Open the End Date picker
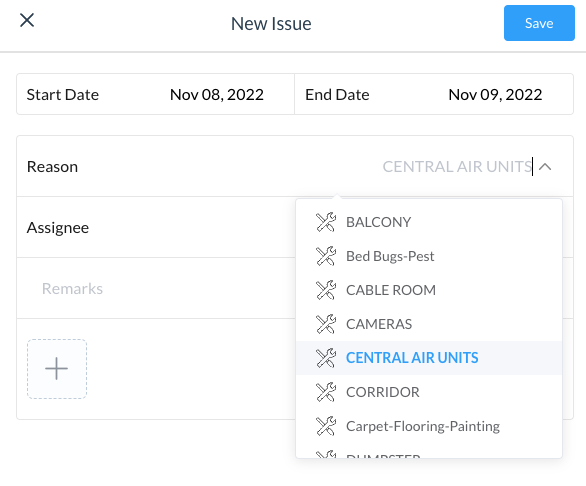Viewport: 586px width, 486px height. [x=434, y=94]
